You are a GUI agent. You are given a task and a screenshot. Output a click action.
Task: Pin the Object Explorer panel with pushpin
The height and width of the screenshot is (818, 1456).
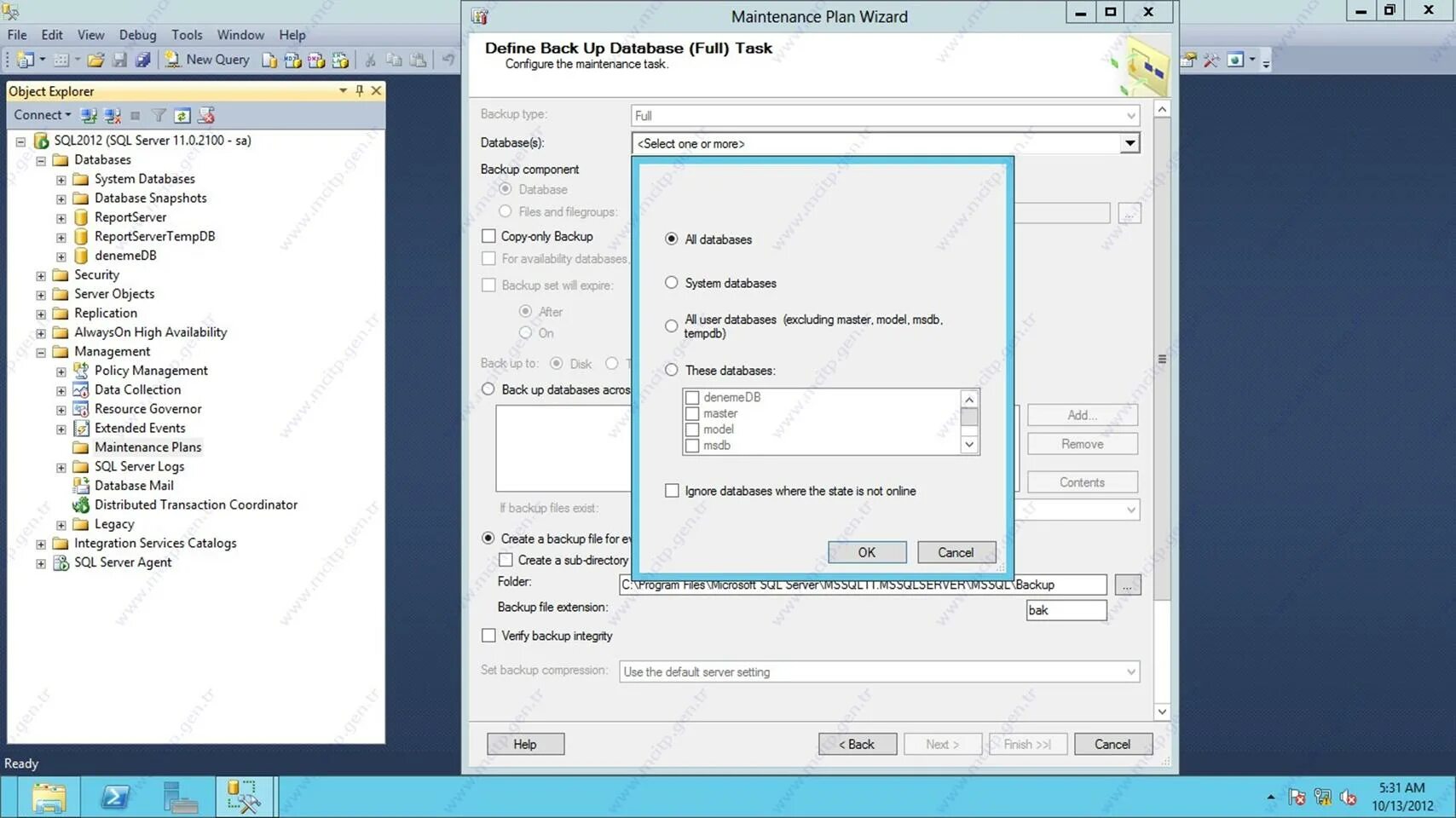tap(359, 90)
